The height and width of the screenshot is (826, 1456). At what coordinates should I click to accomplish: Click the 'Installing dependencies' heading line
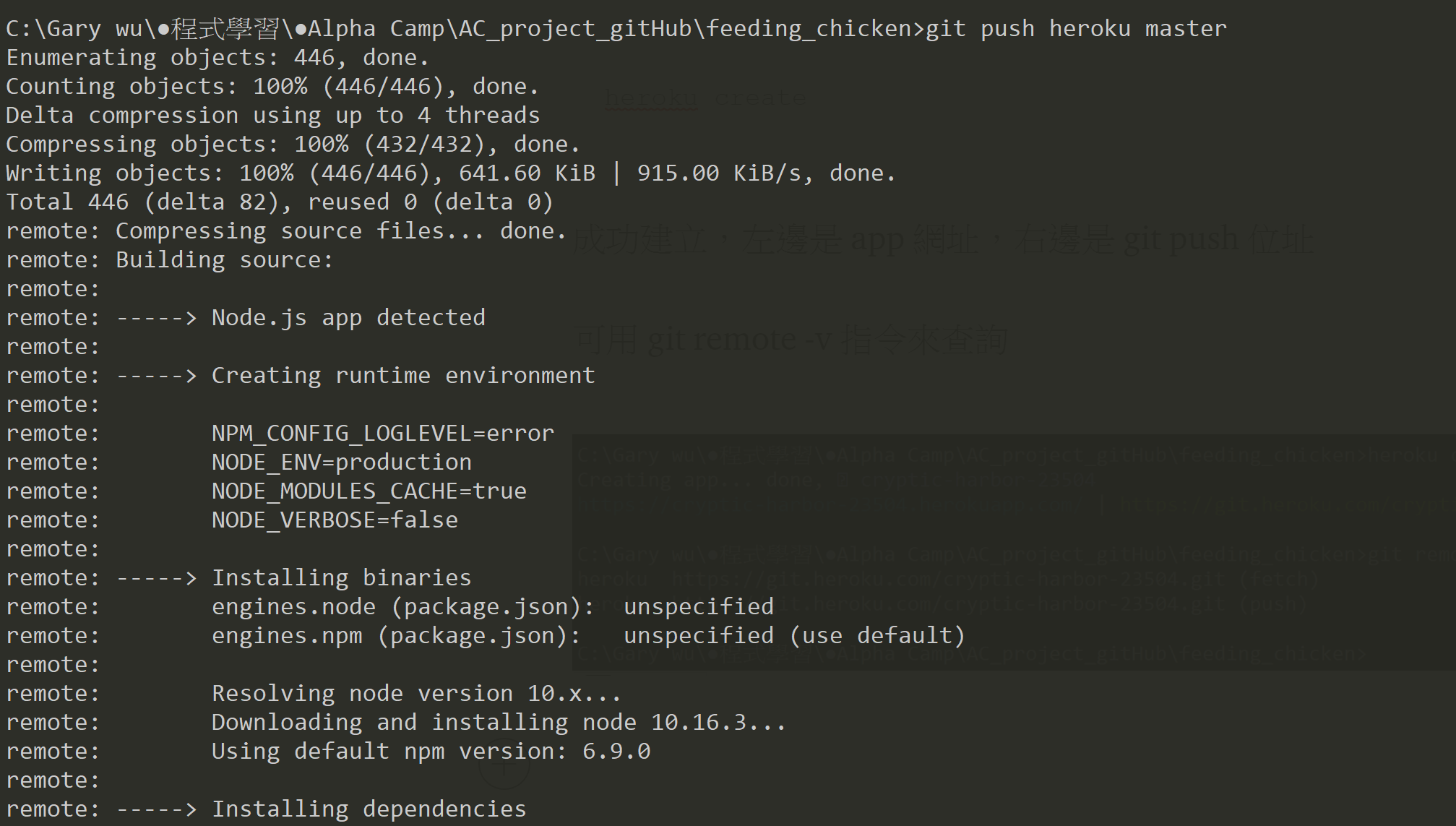click(266, 809)
